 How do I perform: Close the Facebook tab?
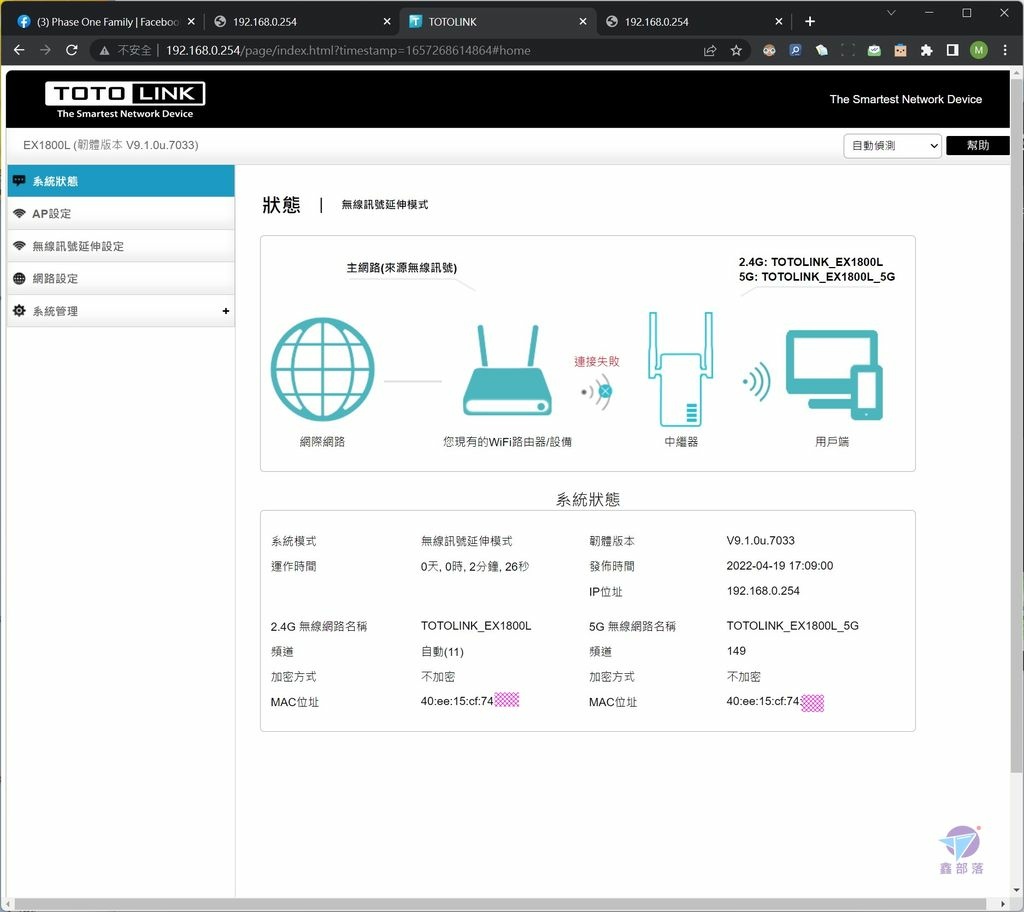(x=191, y=22)
